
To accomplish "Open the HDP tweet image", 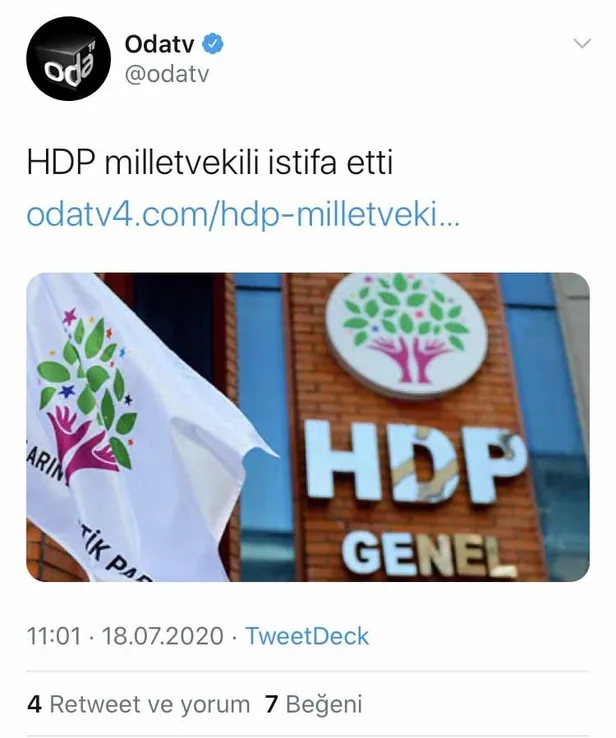I will (x=308, y=427).
